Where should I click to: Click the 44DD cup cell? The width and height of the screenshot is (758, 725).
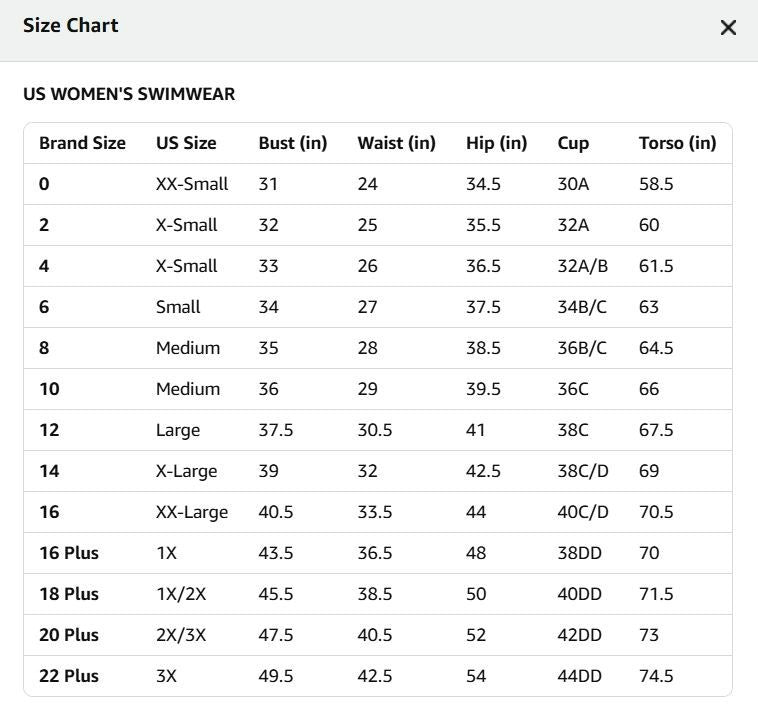tap(580, 676)
